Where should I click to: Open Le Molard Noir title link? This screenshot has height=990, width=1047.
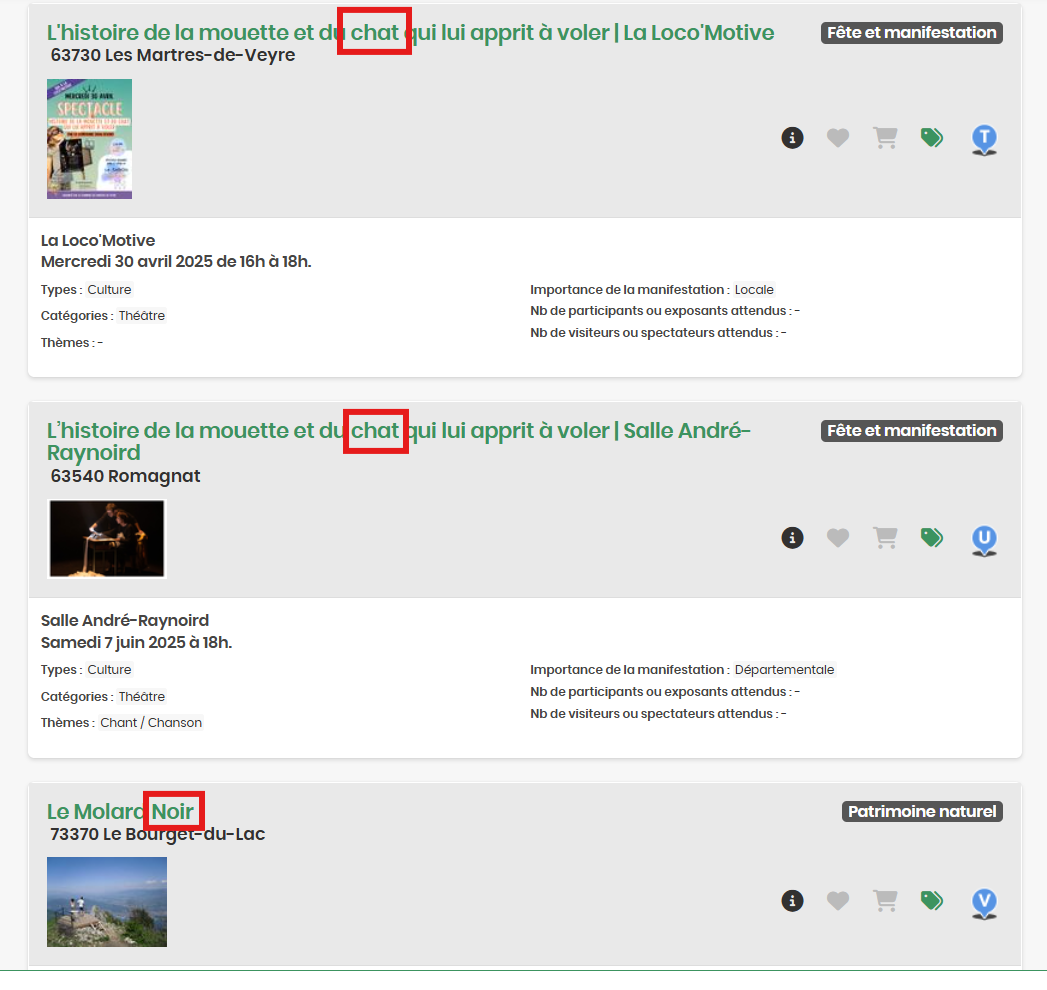(120, 811)
